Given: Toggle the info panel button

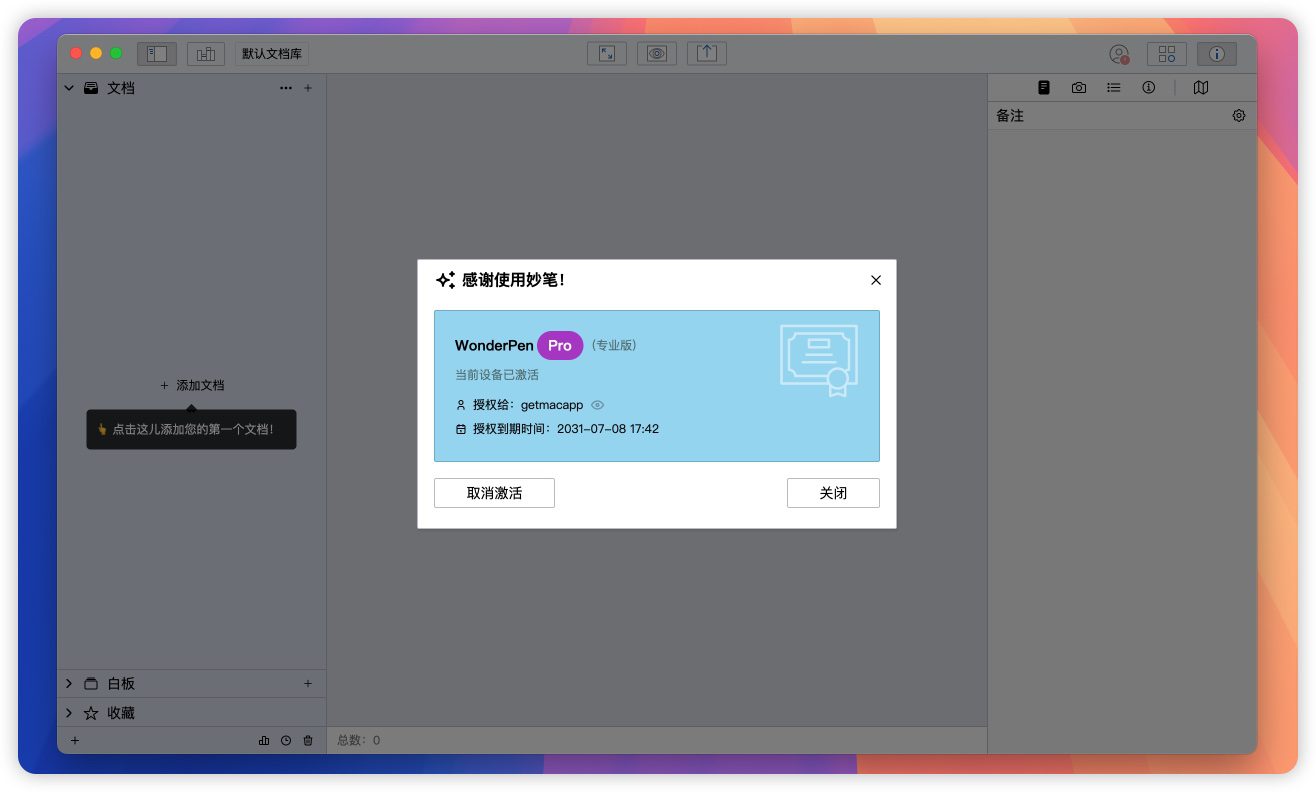Looking at the screenshot, I should (1217, 54).
